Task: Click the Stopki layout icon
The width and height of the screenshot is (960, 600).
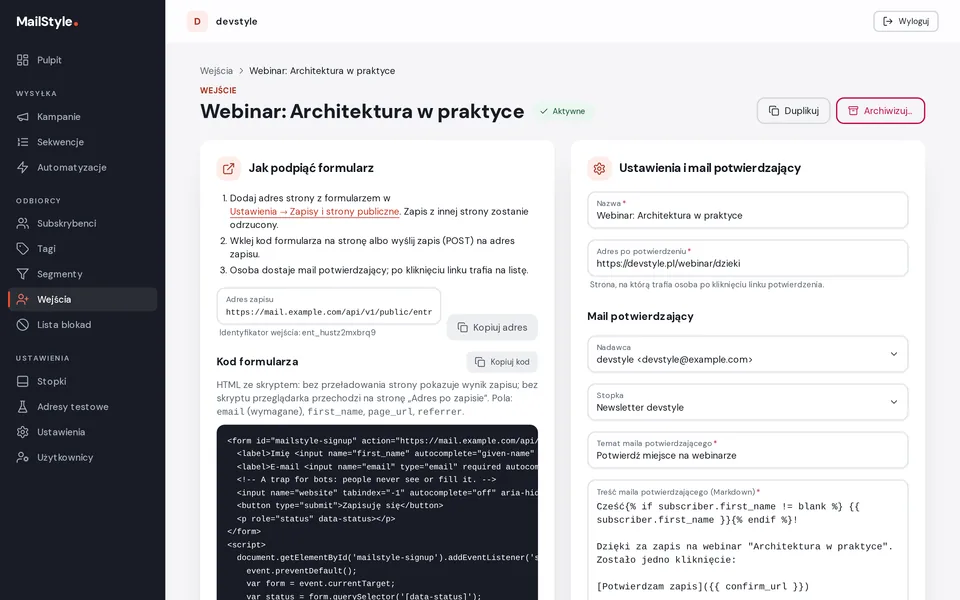Action: pyautogui.click(x=23, y=381)
